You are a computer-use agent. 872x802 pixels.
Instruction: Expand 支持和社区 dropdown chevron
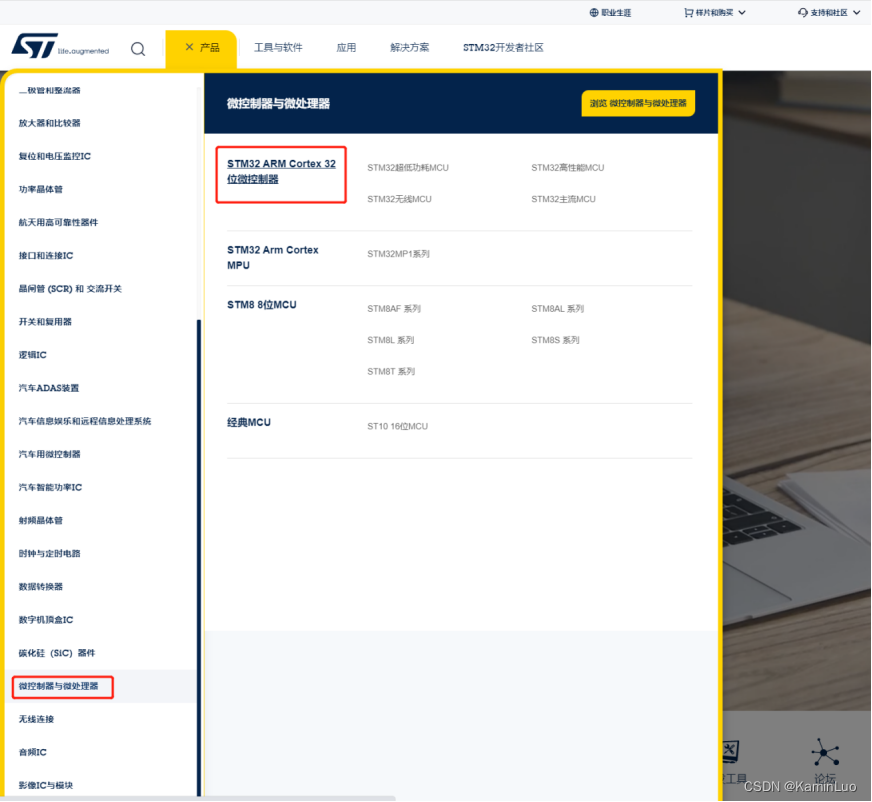pos(856,12)
